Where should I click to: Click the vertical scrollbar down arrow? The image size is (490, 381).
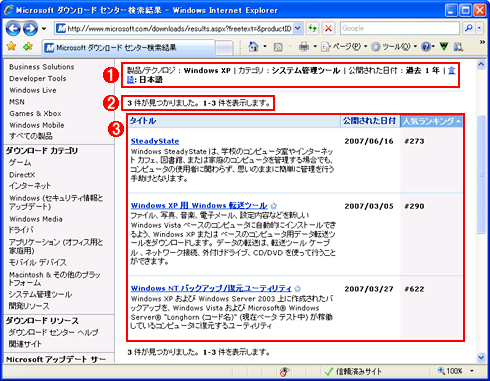pyautogui.click(x=481, y=358)
